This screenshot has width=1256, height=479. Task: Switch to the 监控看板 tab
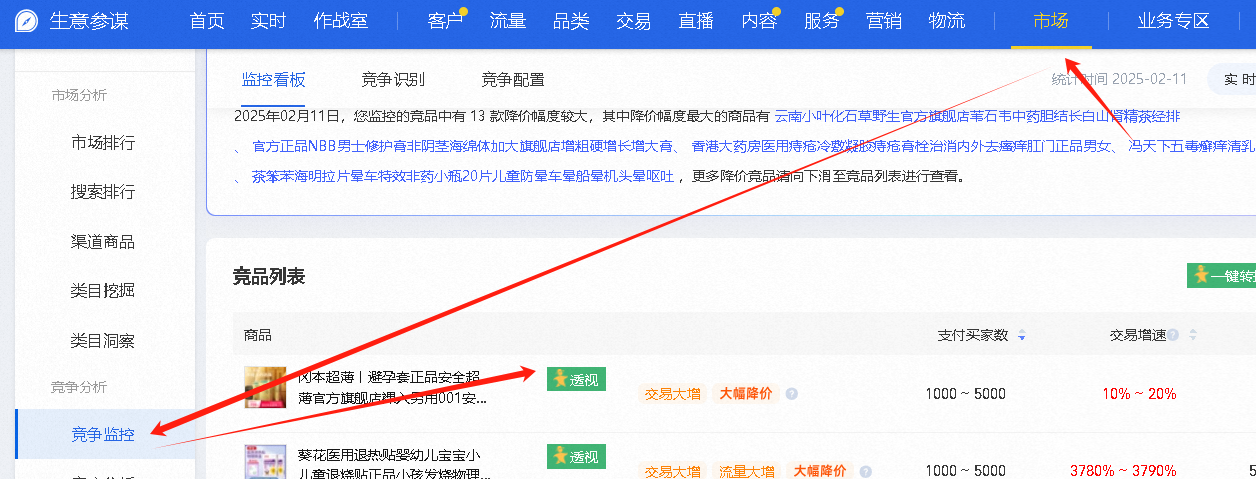click(x=274, y=80)
